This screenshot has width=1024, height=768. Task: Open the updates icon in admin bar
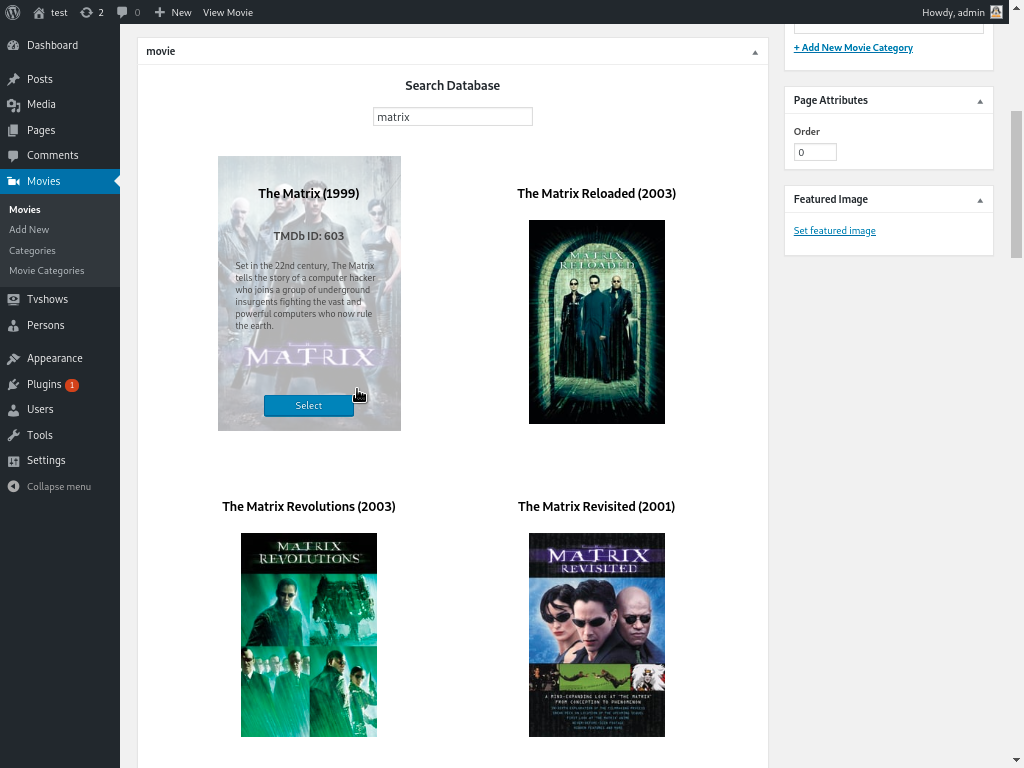coord(87,12)
